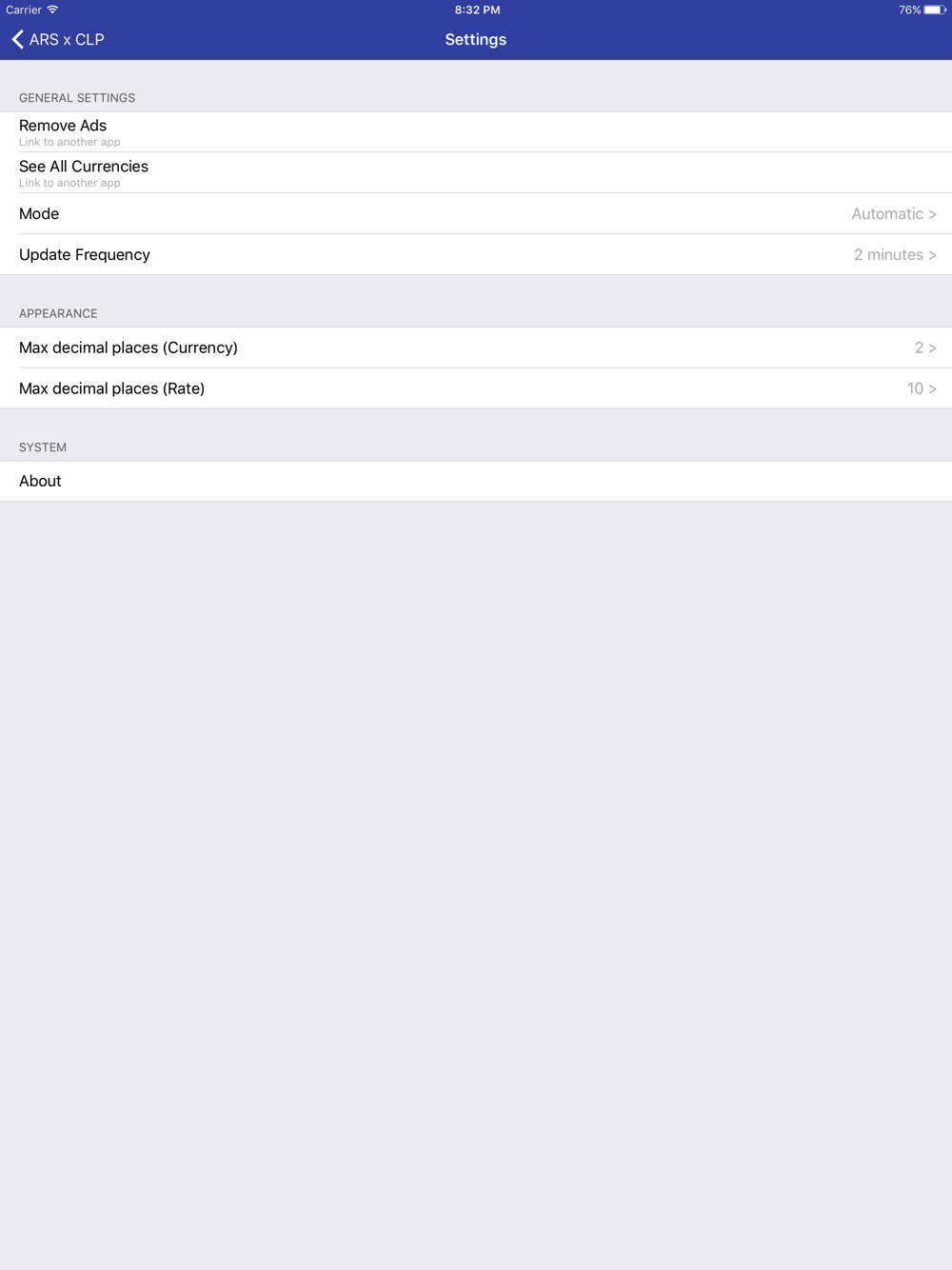The height and width of the screenshot is (1270, 952).
Task: Open the About row
Action: (x=476, y=481)
